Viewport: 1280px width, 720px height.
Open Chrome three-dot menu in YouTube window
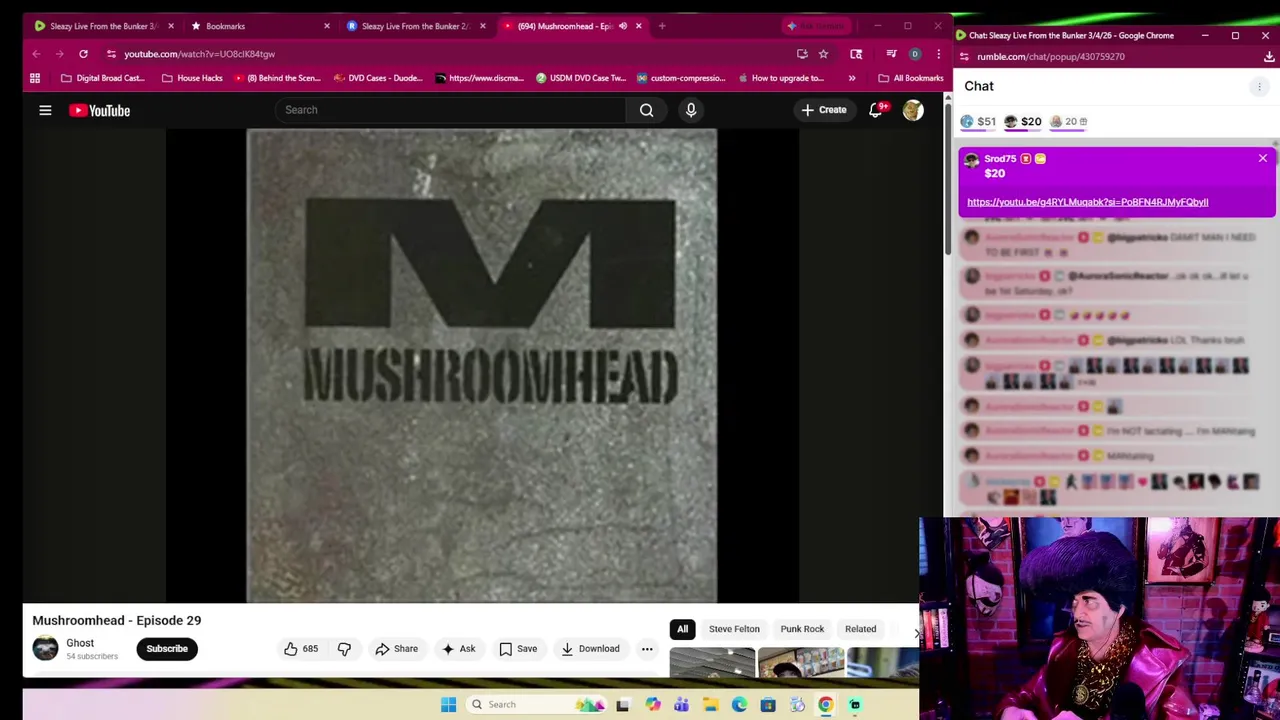[x=938, y=54]
